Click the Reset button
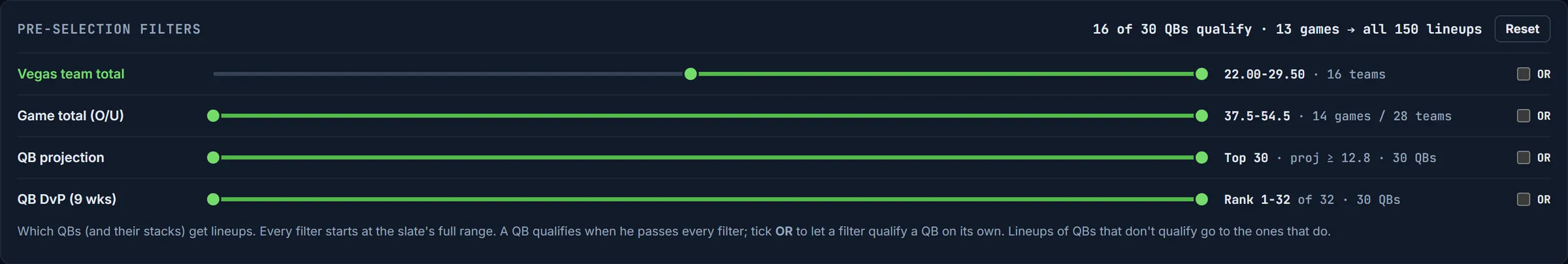Screen dimensions: 1568x264 click(x=1522, y=29)
